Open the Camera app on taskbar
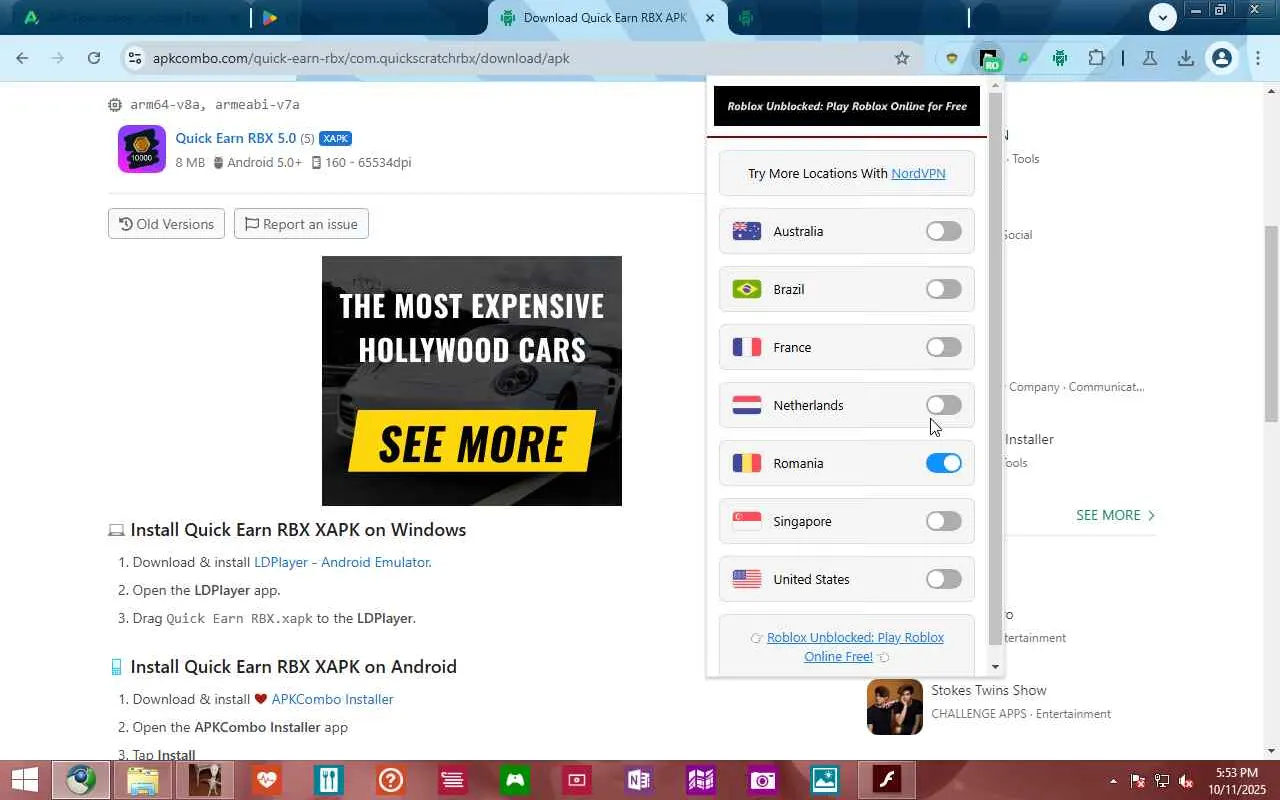Screen dimensions: 1280x800 click(763, 780)
